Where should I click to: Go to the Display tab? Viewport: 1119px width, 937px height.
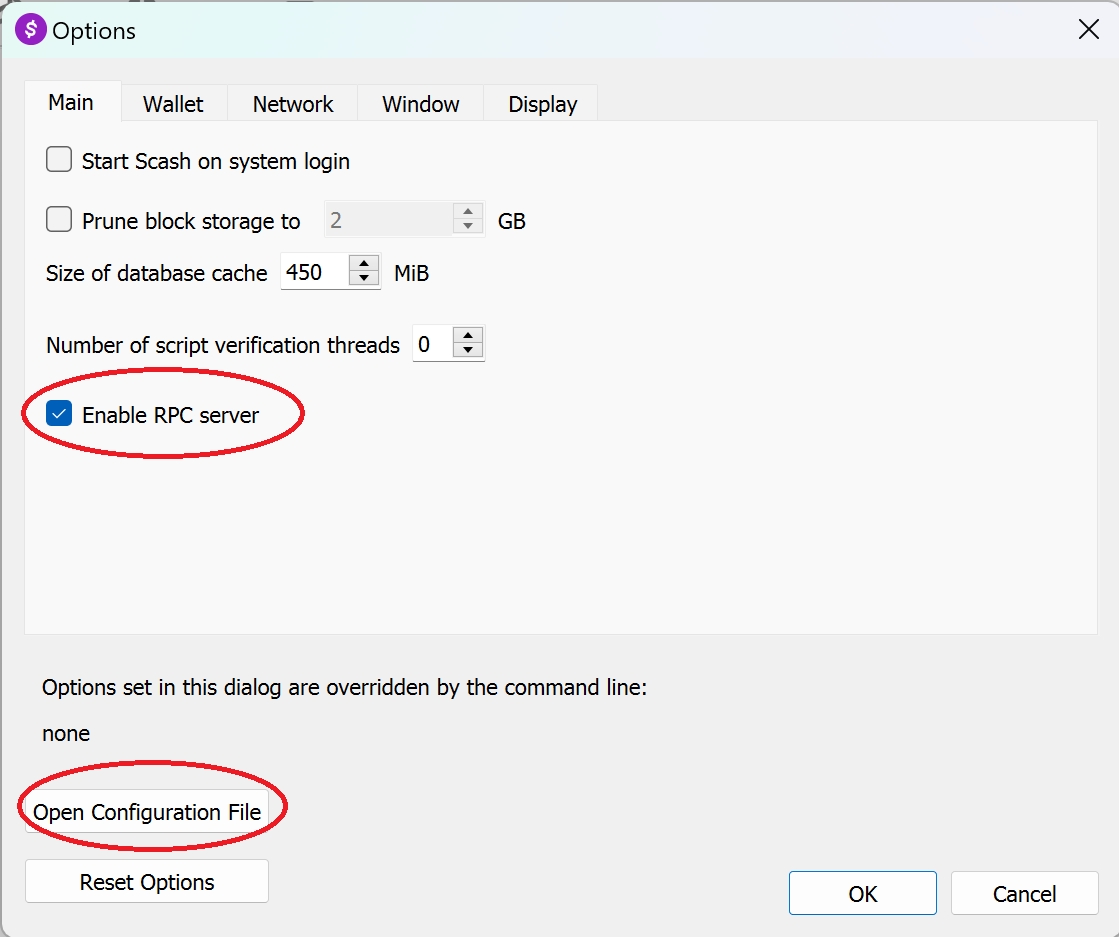tap(542, 104)
